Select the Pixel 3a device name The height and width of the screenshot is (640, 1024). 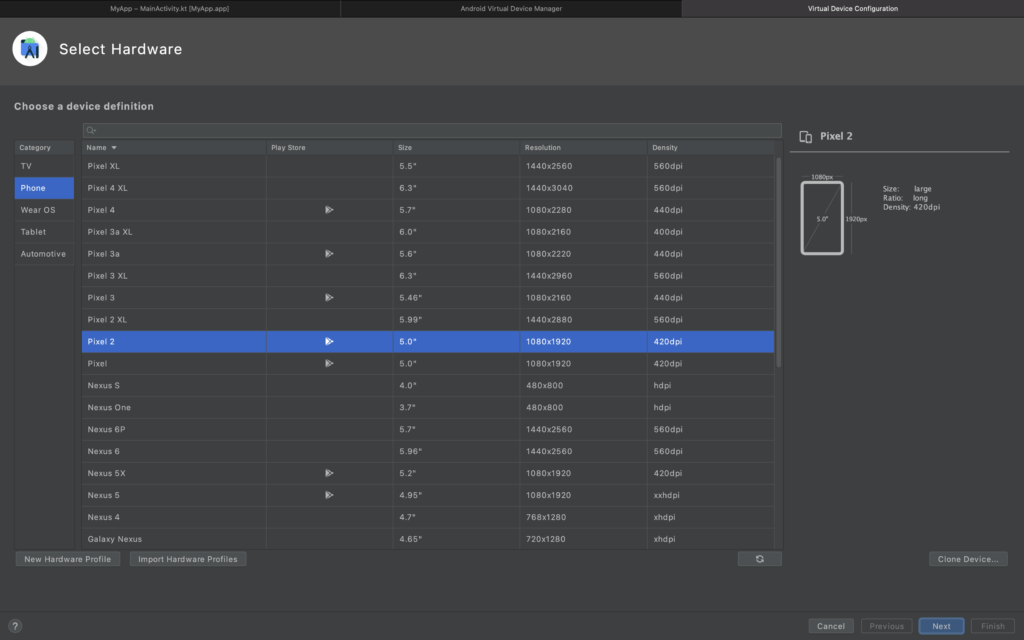tap(104, 253)
